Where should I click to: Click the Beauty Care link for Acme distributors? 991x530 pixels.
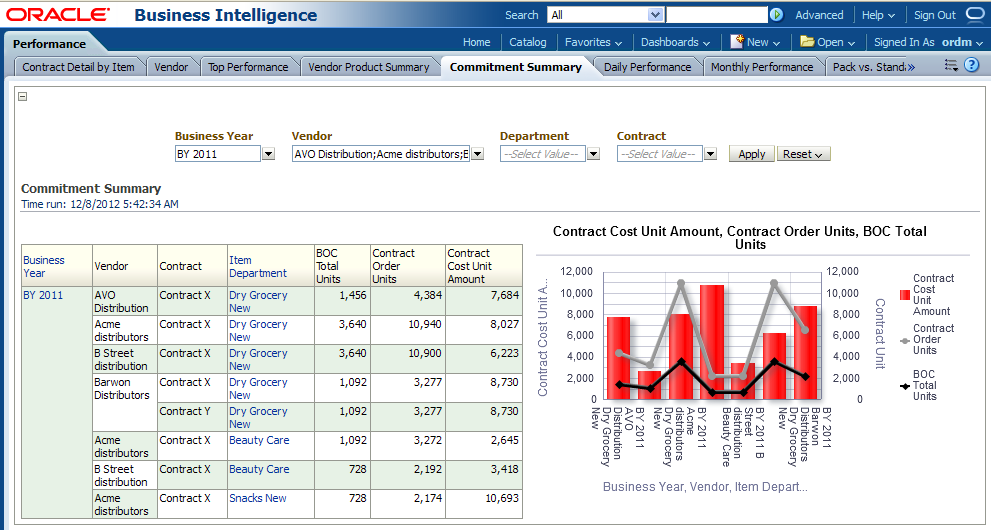click(x=259, y=440)
